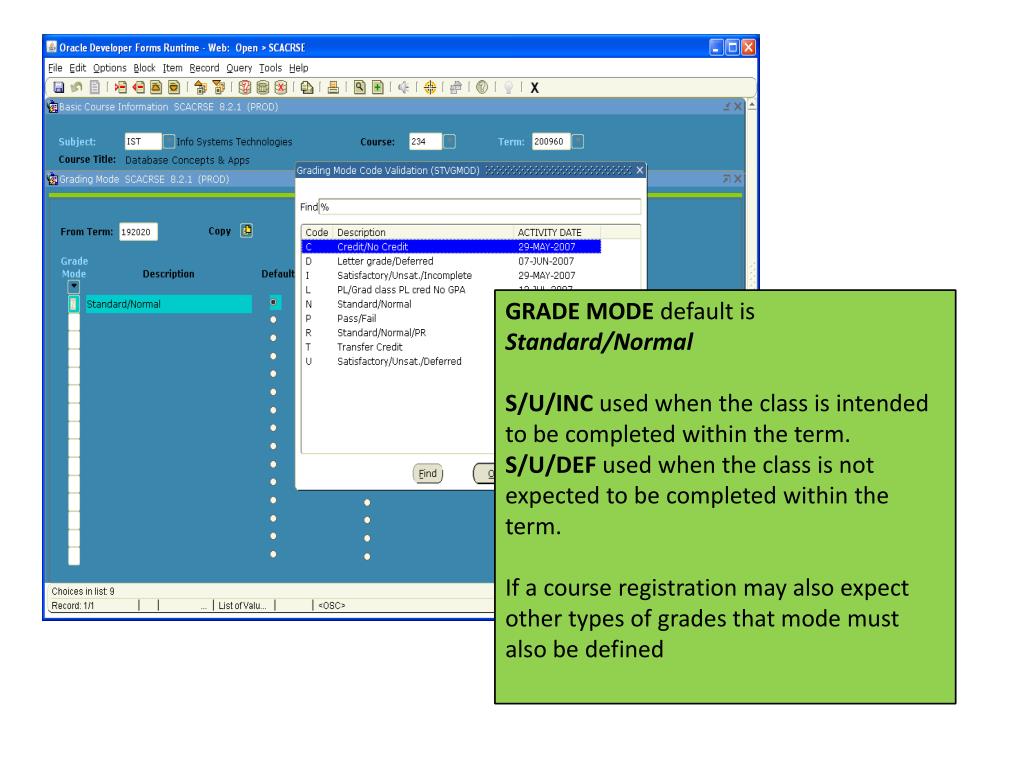This screenshot has height=768, width=1024.
Task: Click the Cancel Query toolbar icon
Action: click(x=281, y=87)
